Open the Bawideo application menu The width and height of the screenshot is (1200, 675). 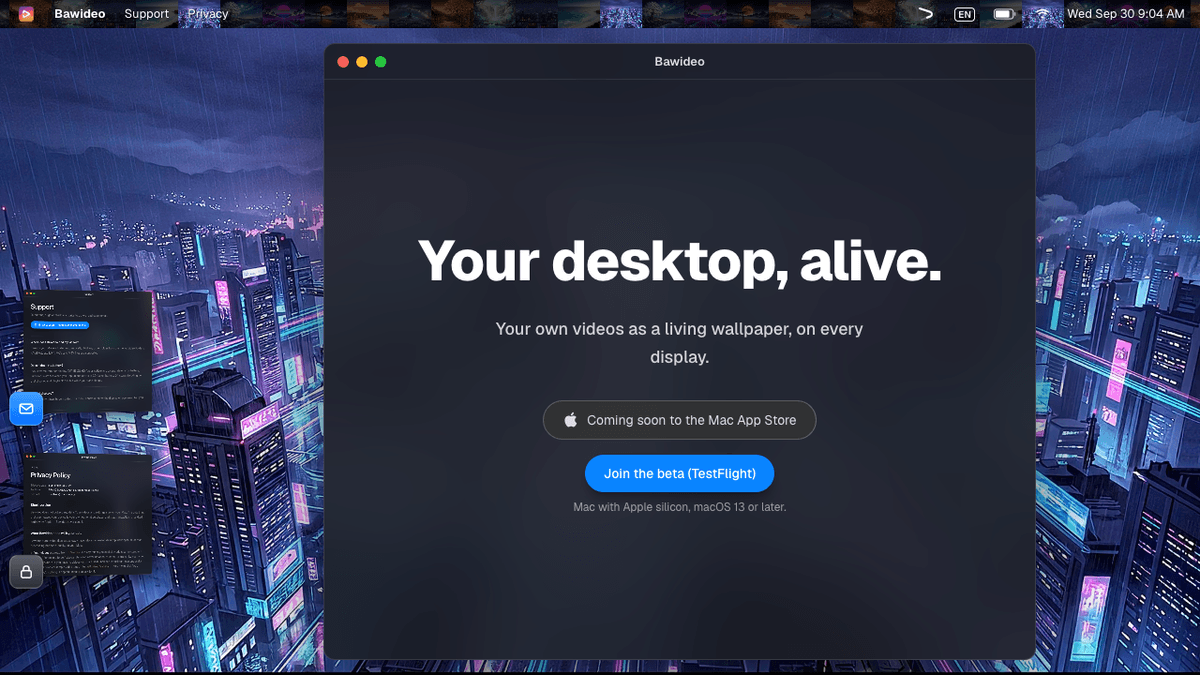click(x=80, y=14)
